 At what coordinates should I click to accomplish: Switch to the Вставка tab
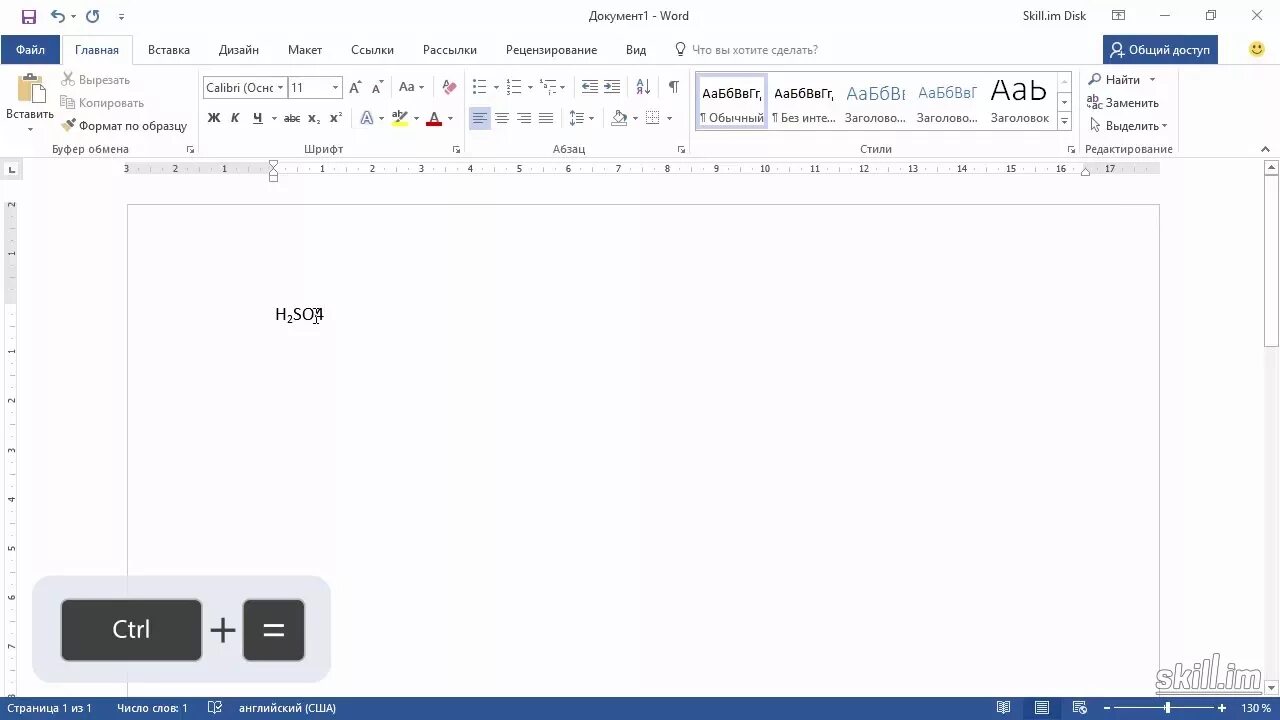pos(169,49)
